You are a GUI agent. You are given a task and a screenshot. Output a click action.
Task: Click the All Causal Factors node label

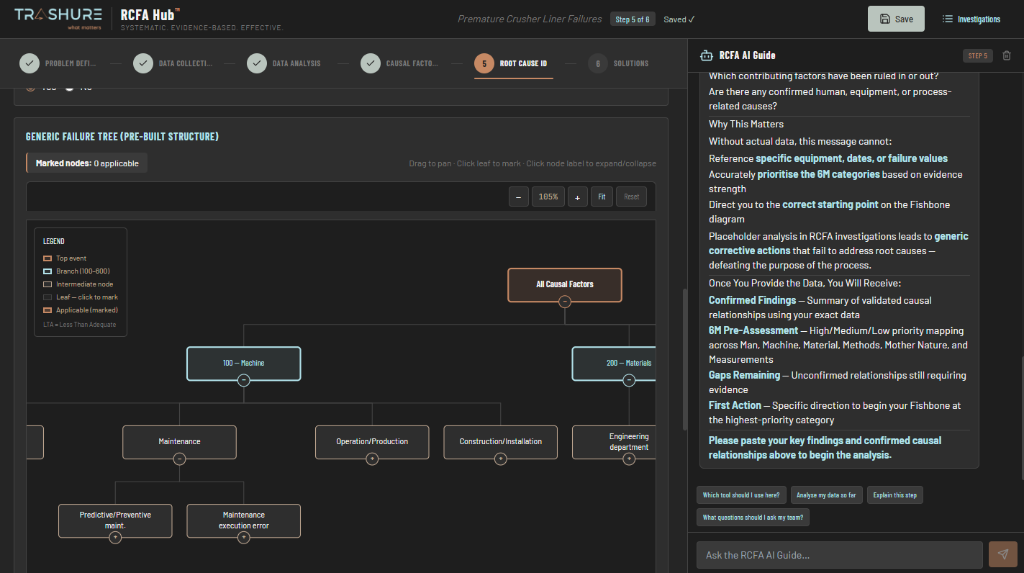click(565, 284)
